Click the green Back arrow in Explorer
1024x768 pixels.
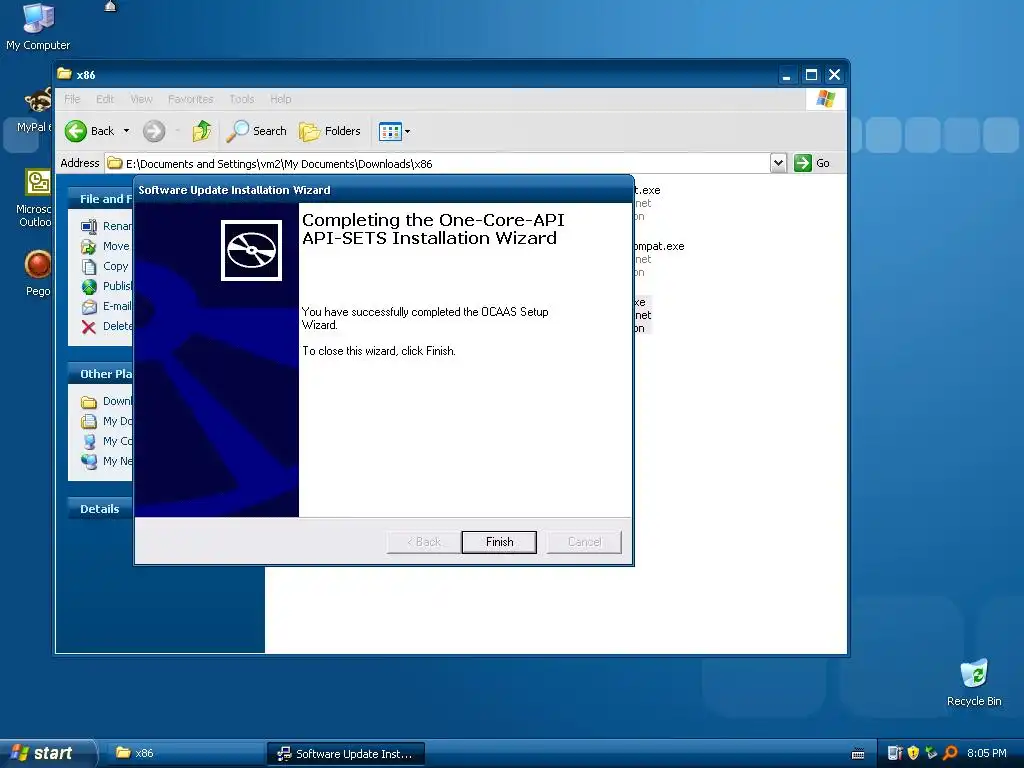(x=76, y=131)
